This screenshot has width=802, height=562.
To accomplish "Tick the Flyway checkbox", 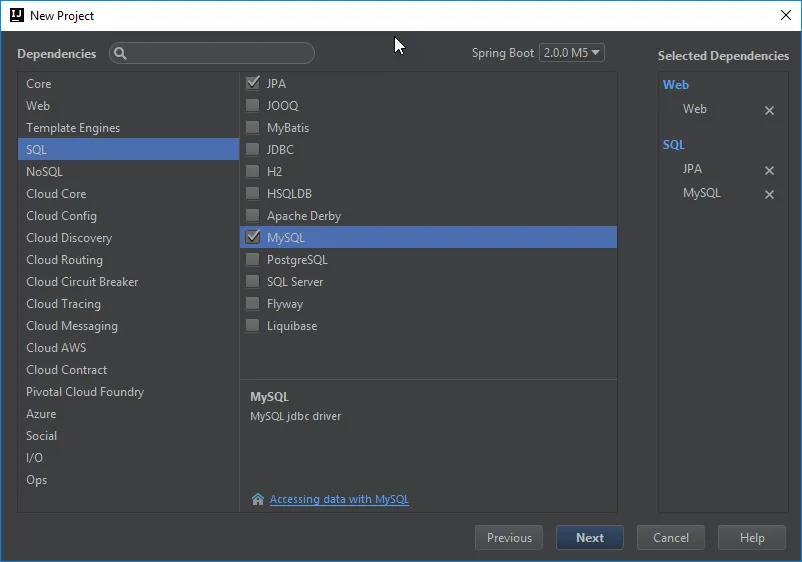I will coord(253,303).
